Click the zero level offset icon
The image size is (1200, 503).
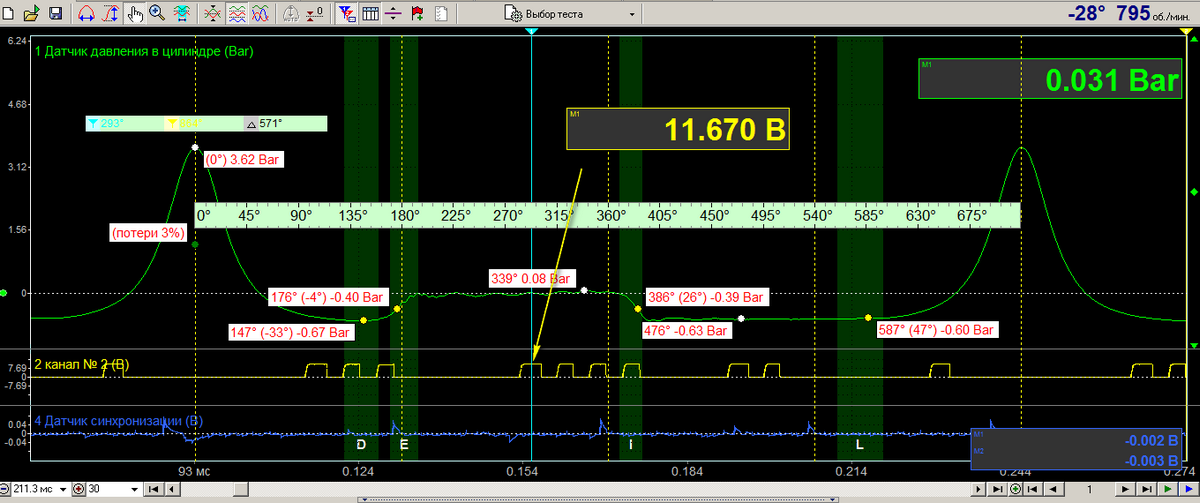(x=314, y=14)
